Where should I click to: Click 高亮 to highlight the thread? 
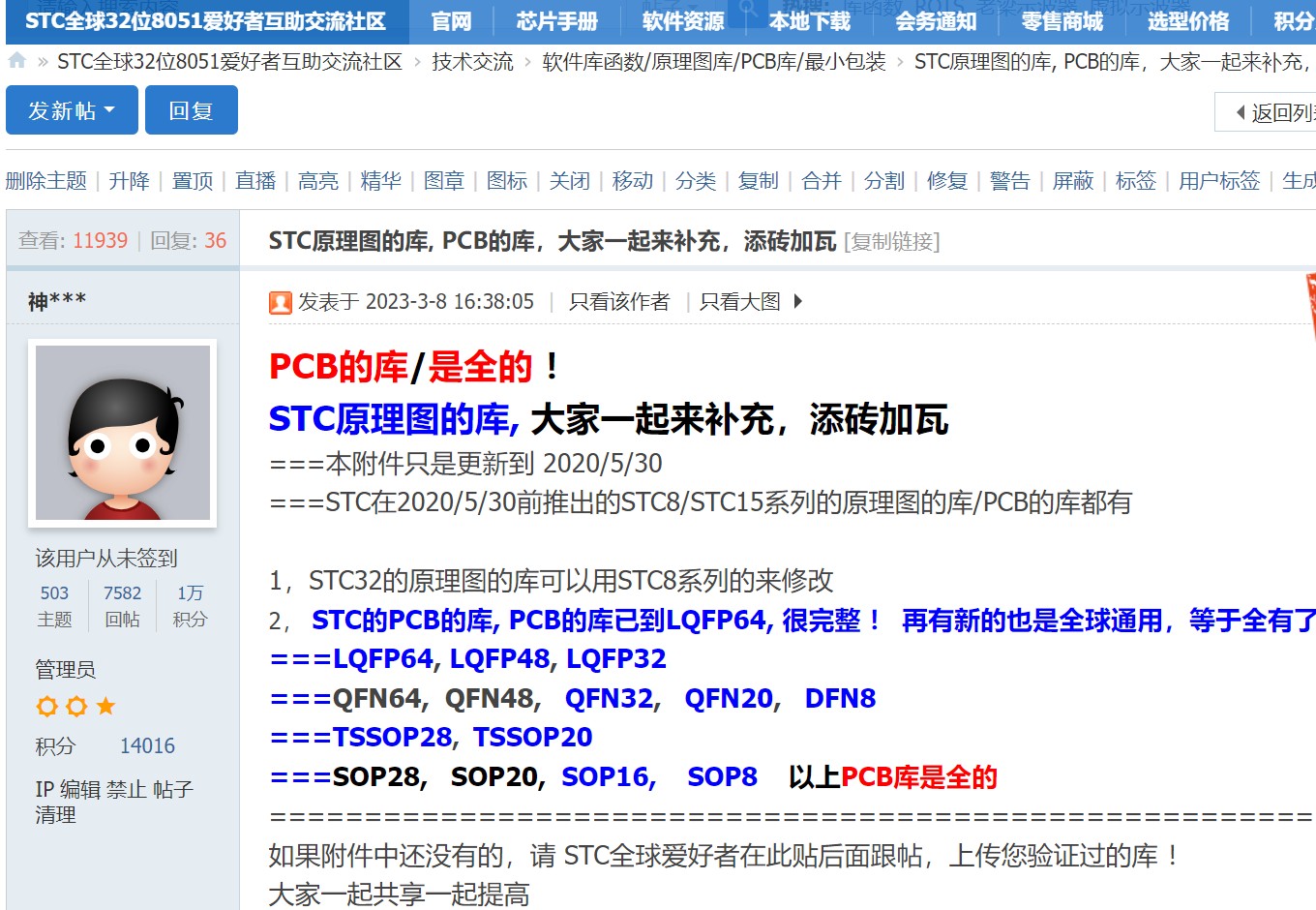(318, 181)
